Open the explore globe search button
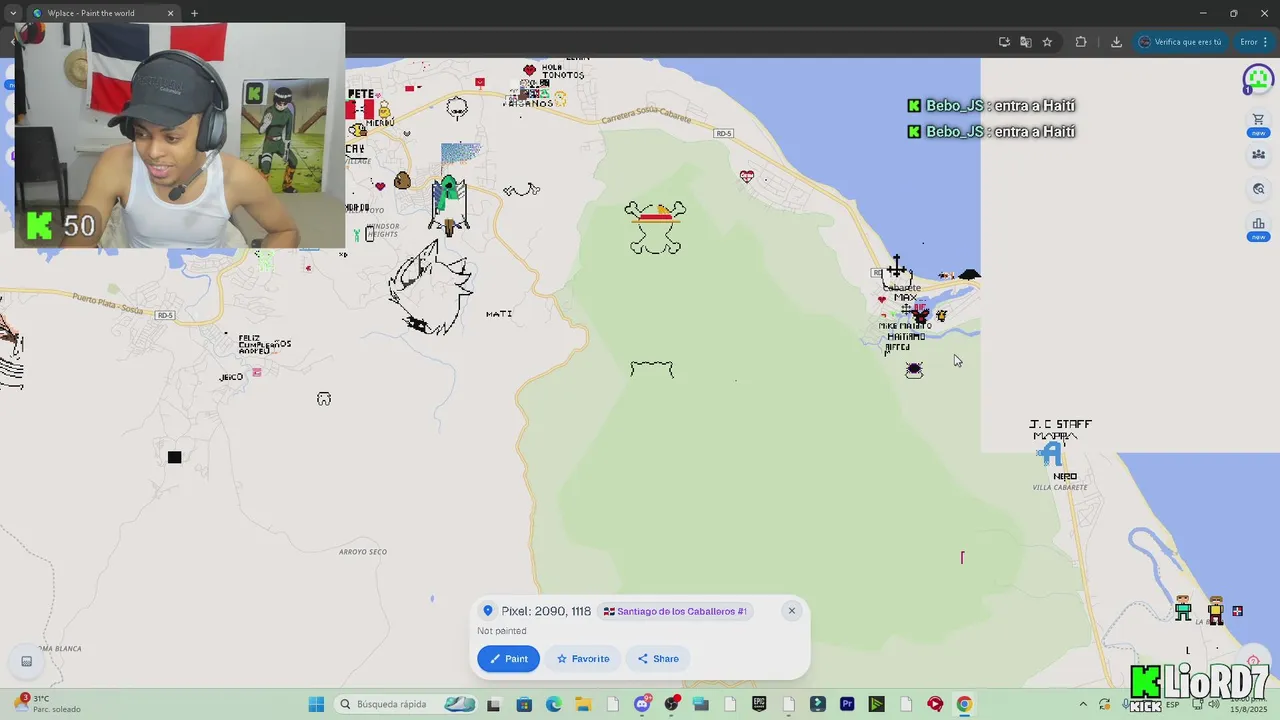Image resolution: width=1280 pixels, height=720 pixels. click(x=1258, y=189)
